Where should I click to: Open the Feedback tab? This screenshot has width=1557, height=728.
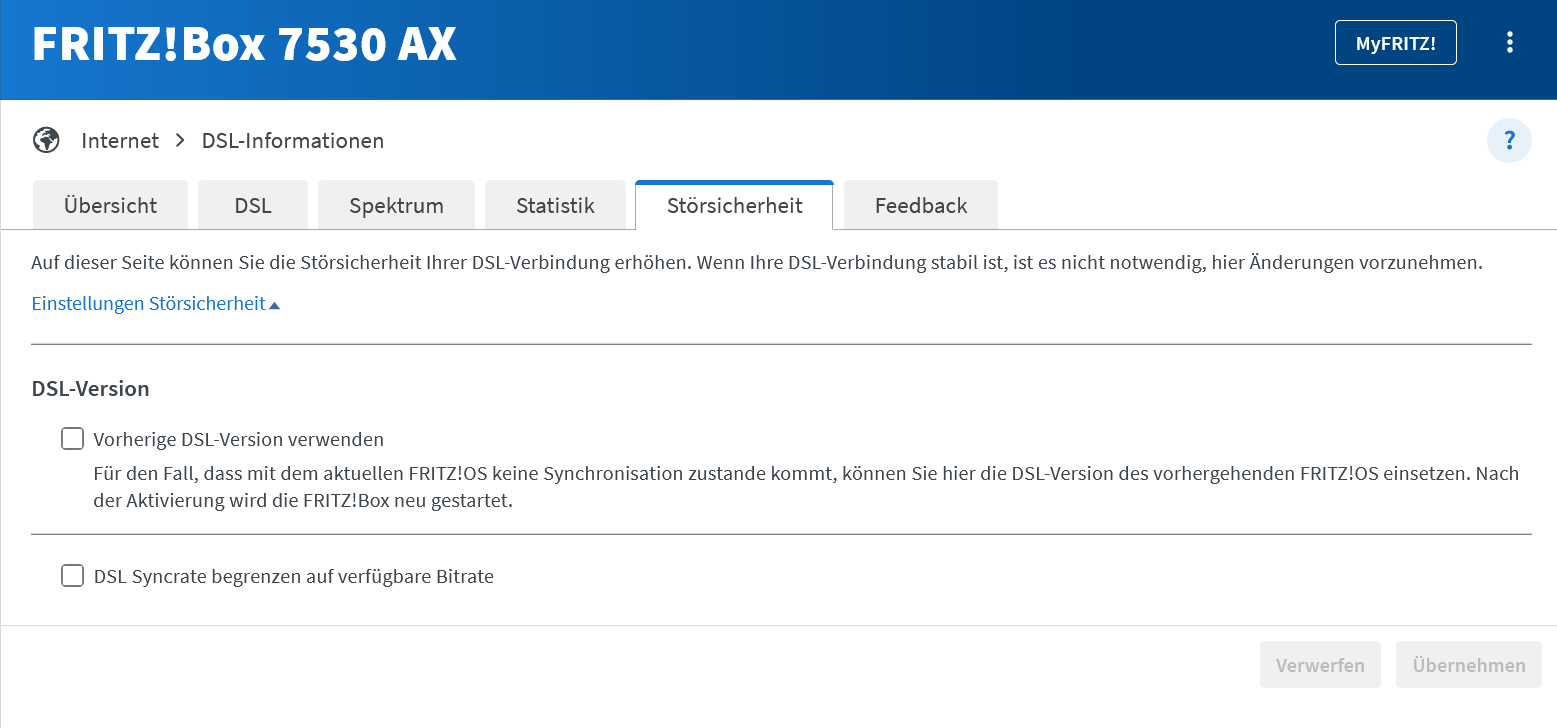point(921,205)
